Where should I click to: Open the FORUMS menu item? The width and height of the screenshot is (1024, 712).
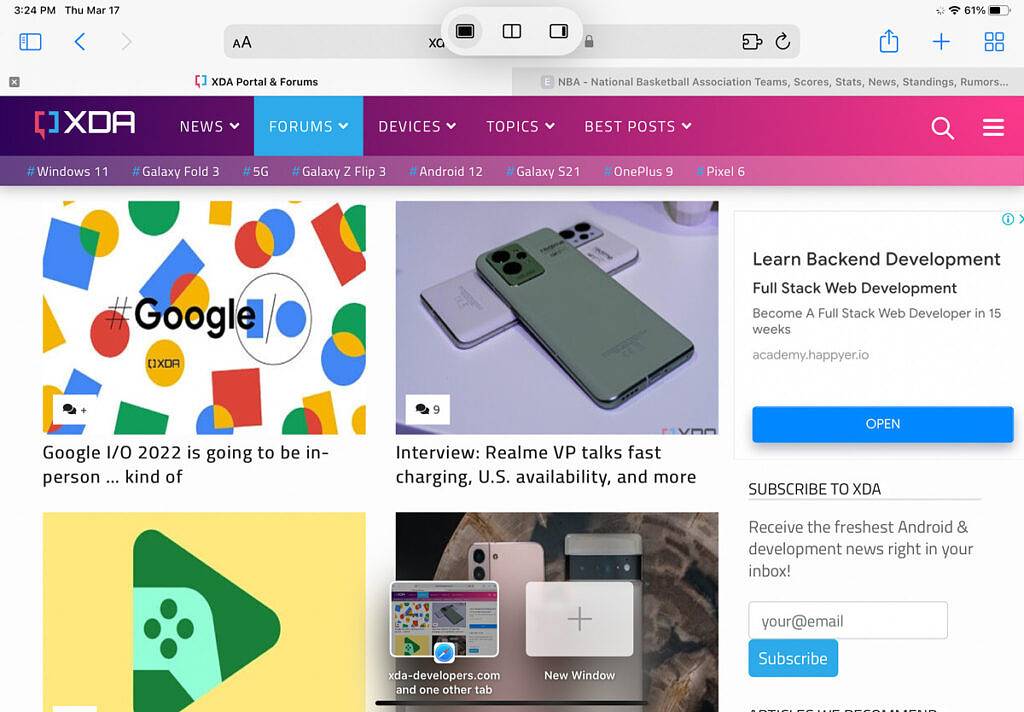pos(308,126)
